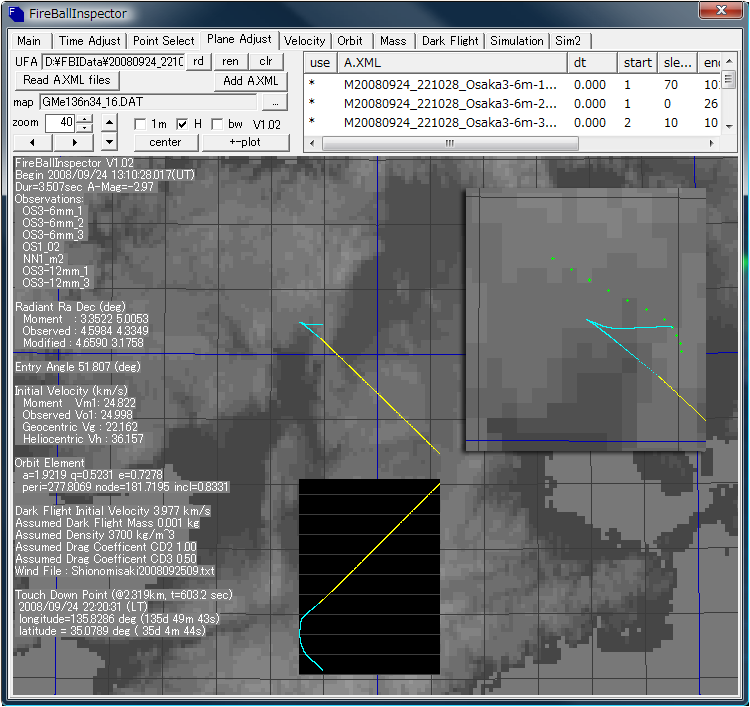Click the center button

[165, 142]
